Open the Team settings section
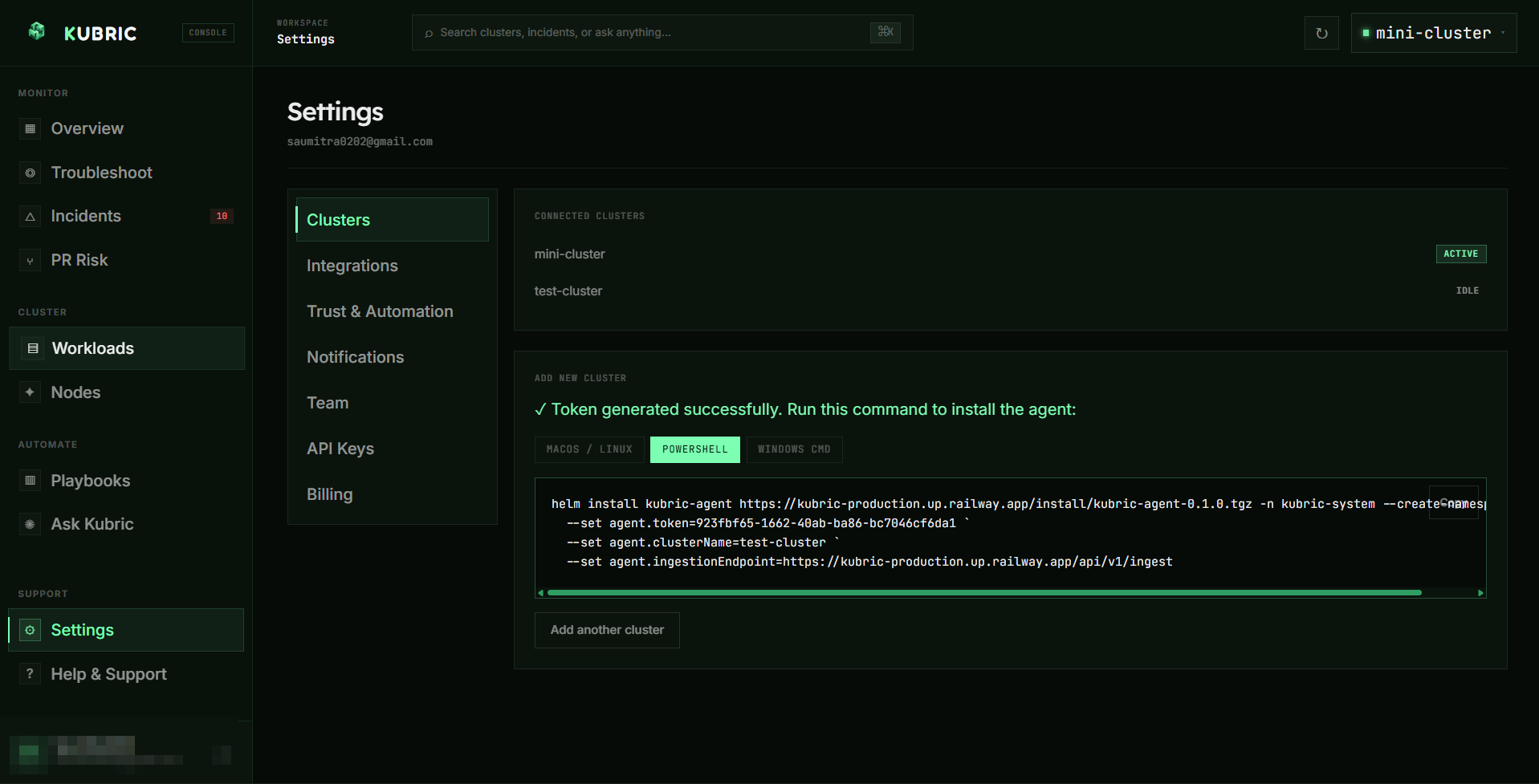This screenshot has height=784, width=1539. pyautogui.click(x=392, y=403)
